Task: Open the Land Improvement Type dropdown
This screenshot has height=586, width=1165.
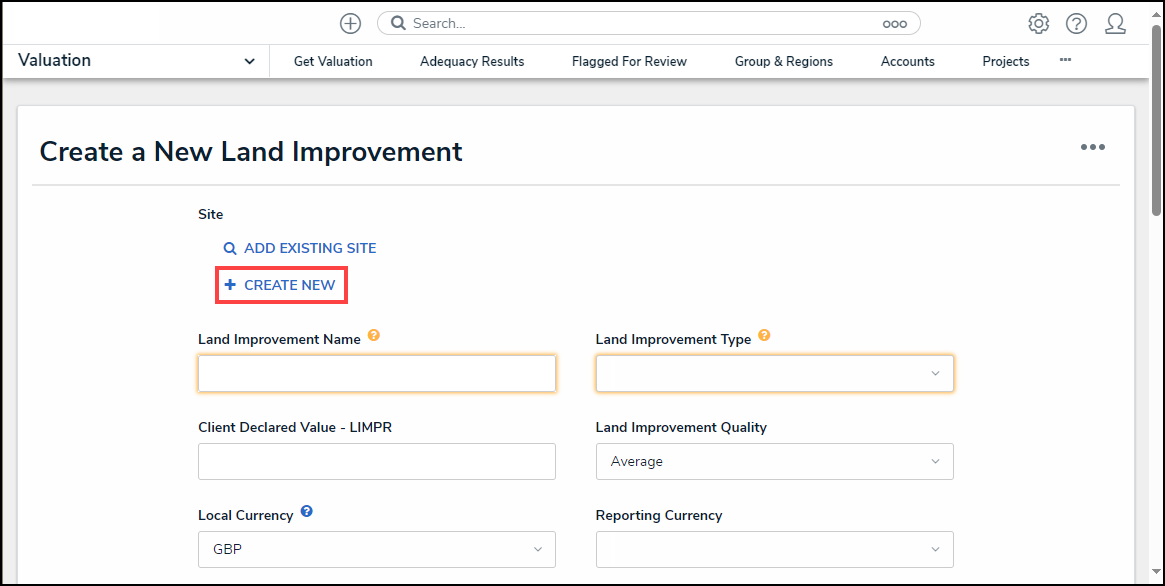Action: tap(774, 373)
